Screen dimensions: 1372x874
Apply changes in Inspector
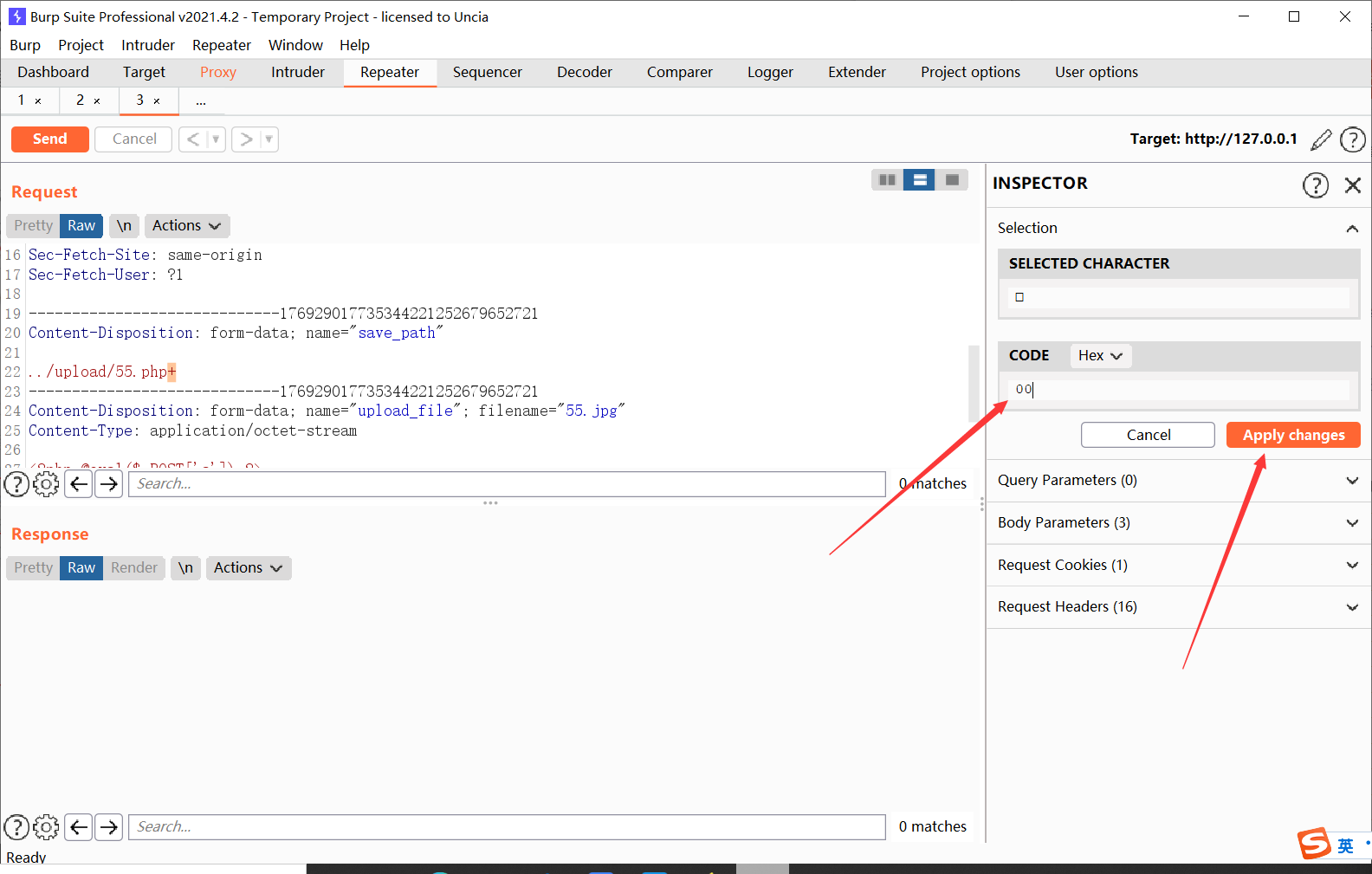click(1293, 435)
